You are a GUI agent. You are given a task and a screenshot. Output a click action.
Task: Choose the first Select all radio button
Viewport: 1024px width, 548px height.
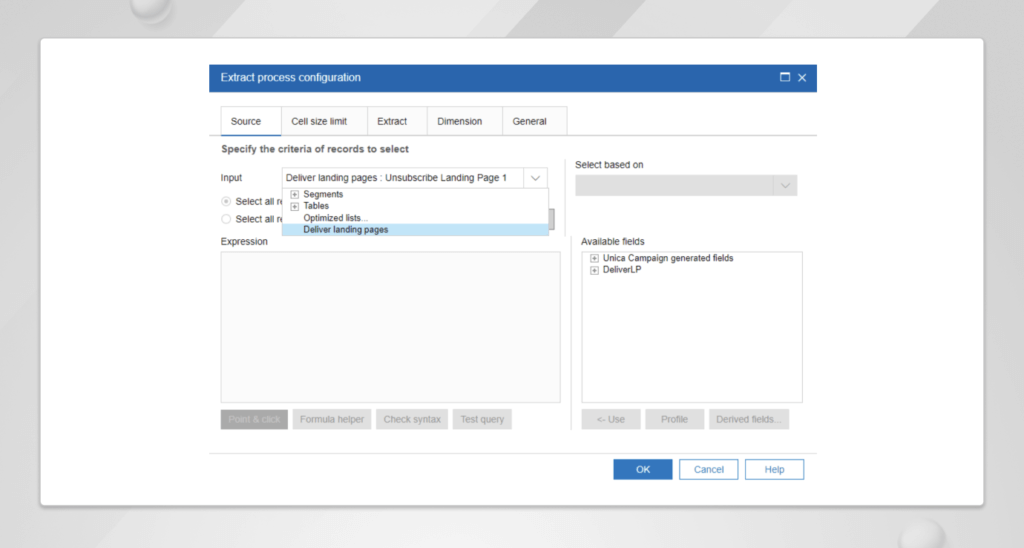(226, 201)
